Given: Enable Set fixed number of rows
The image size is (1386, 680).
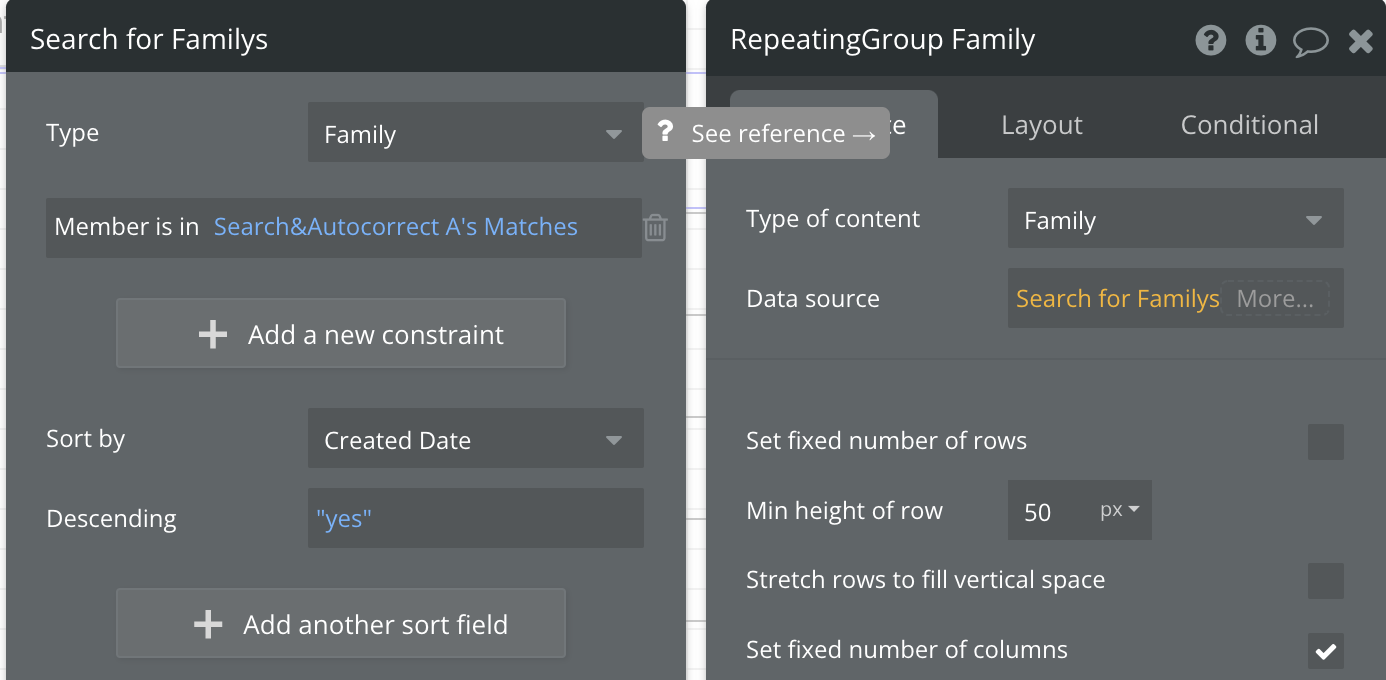Looking at the screenshot, I should [x=1325, y=441].
